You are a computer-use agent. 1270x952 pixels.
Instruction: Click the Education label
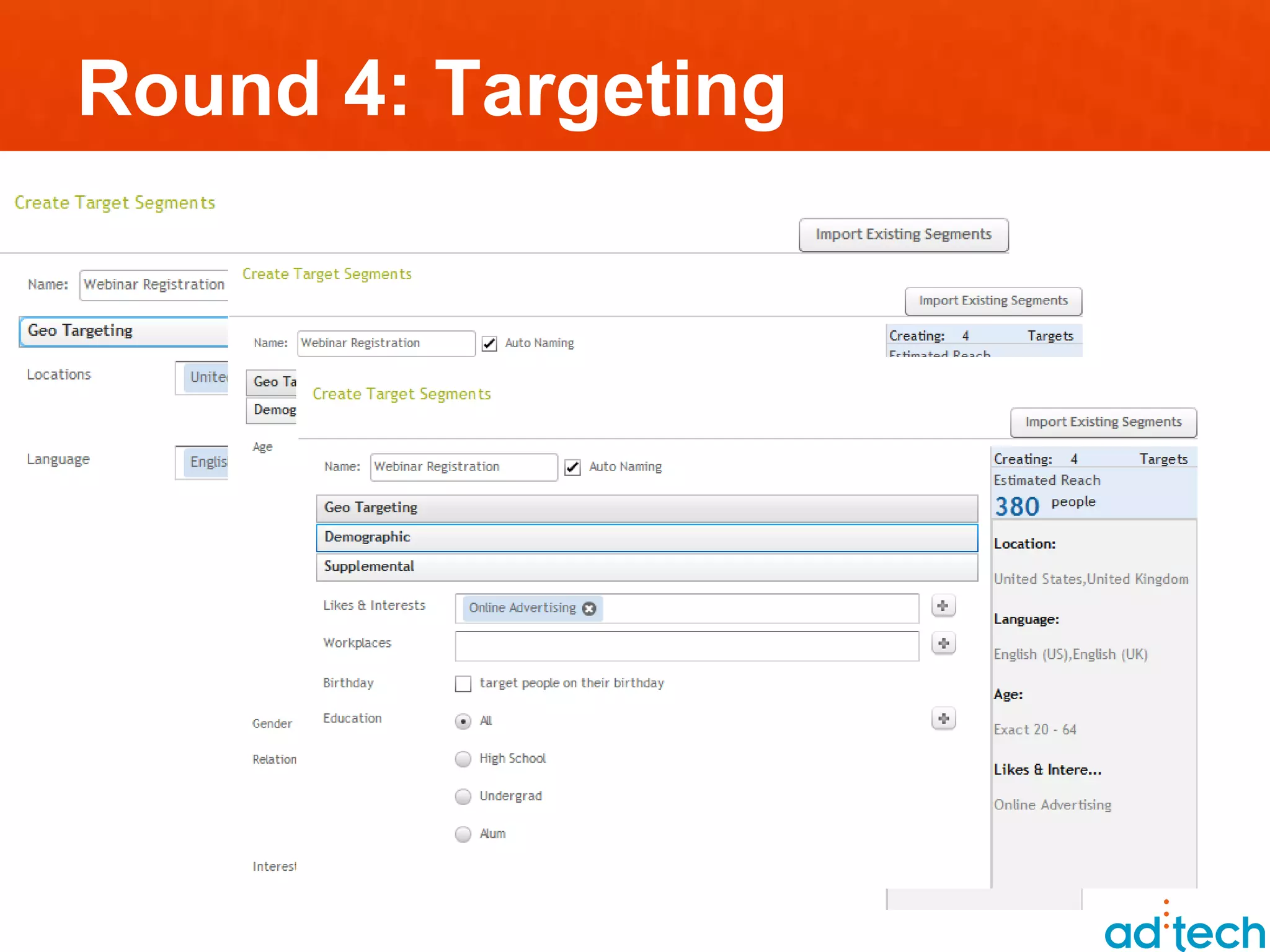(352, 718)
